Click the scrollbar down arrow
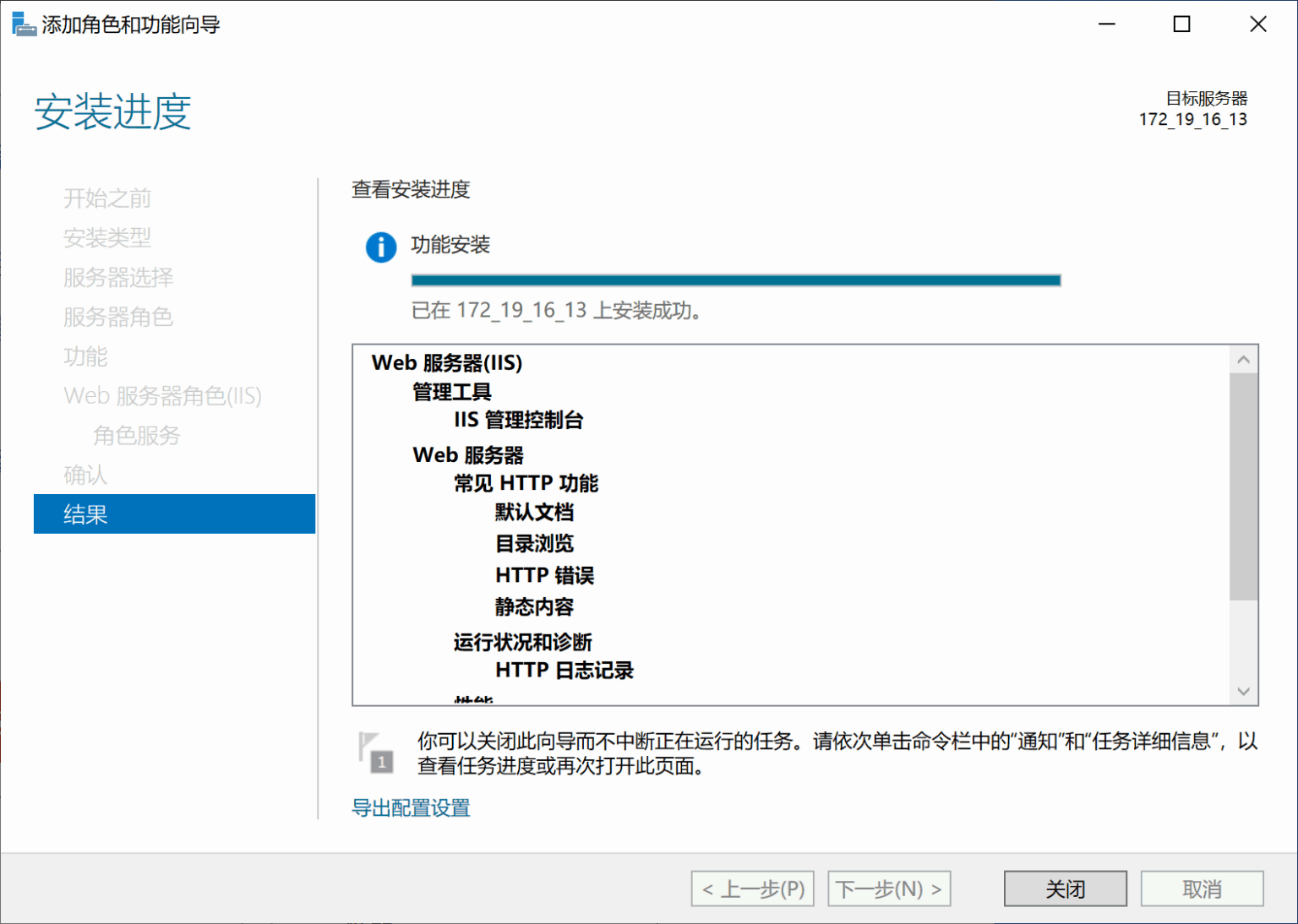Image resolution: width=1298 pixels, height=924 pixels. tap(1243, 690)
